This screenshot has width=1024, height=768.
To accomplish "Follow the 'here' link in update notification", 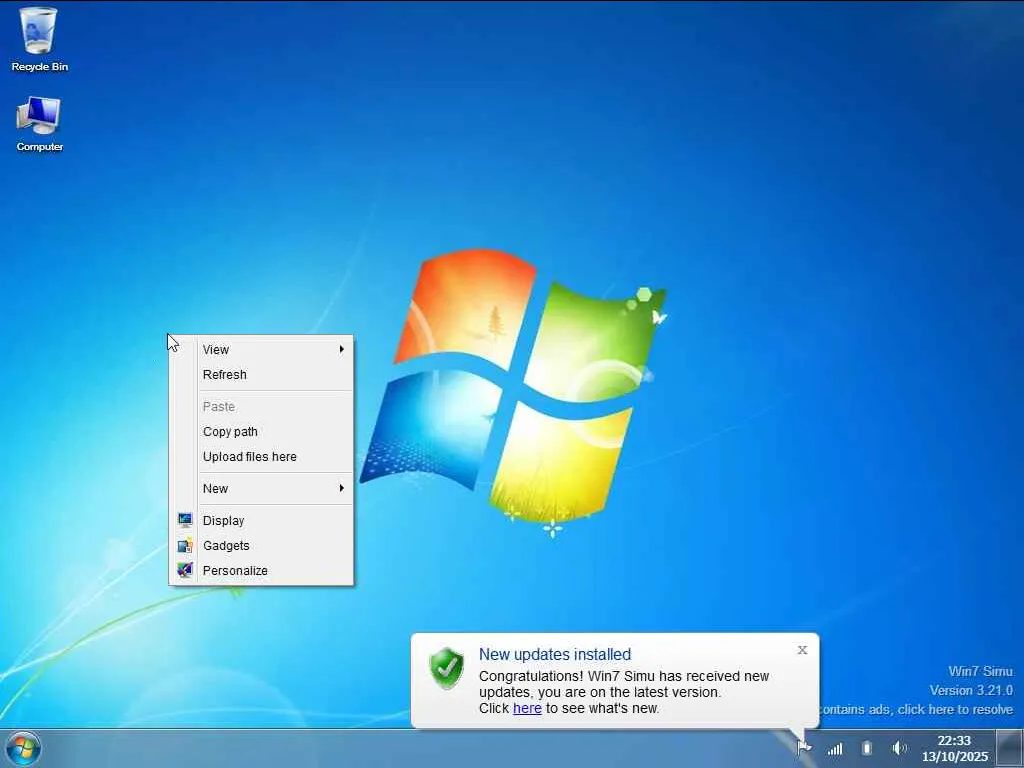I will (527, 708).
